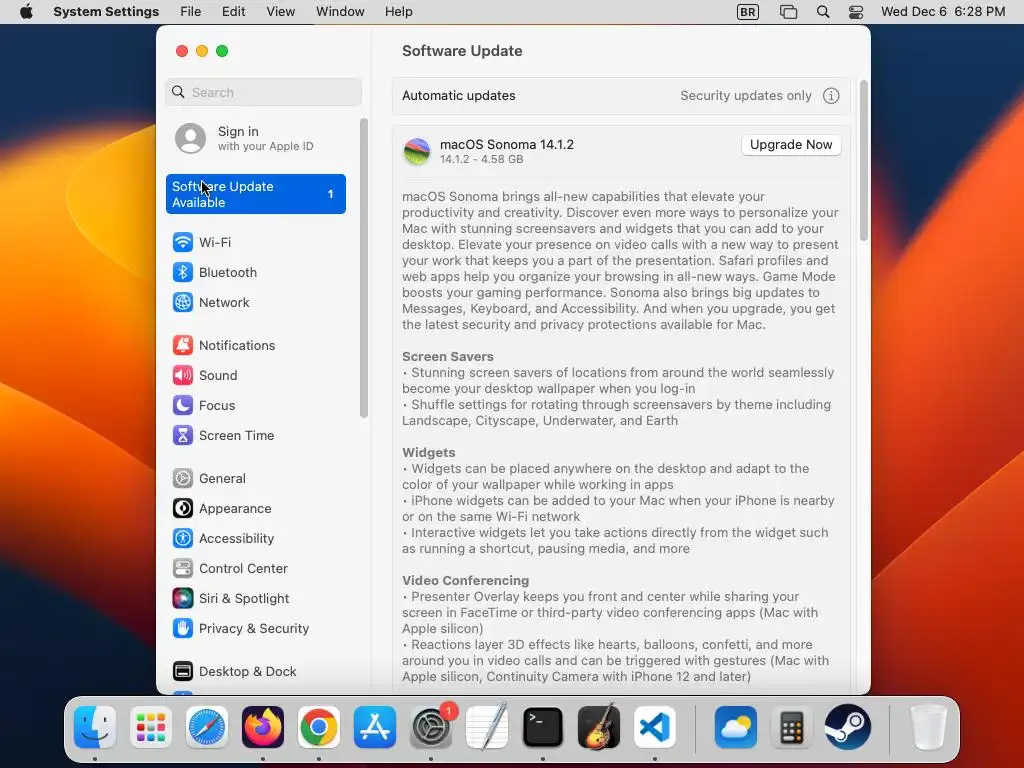Launch Visual Studio Code from the Dock
This screenshot has width=1024, height=768.
654,728
